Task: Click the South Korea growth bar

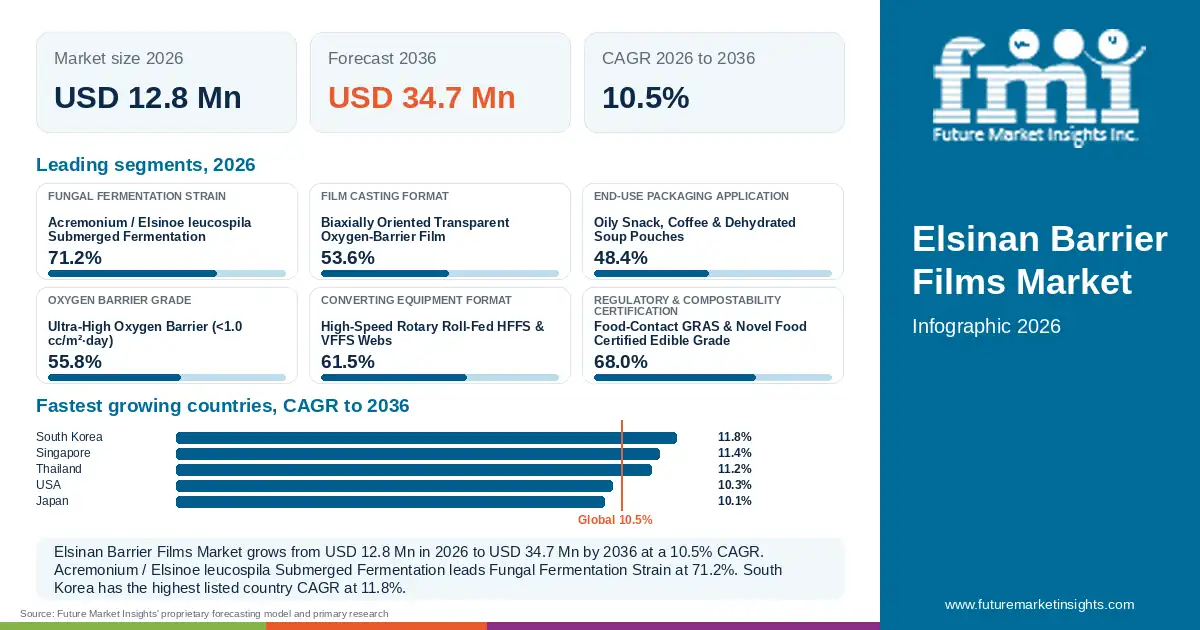Action: click(426, 438)
